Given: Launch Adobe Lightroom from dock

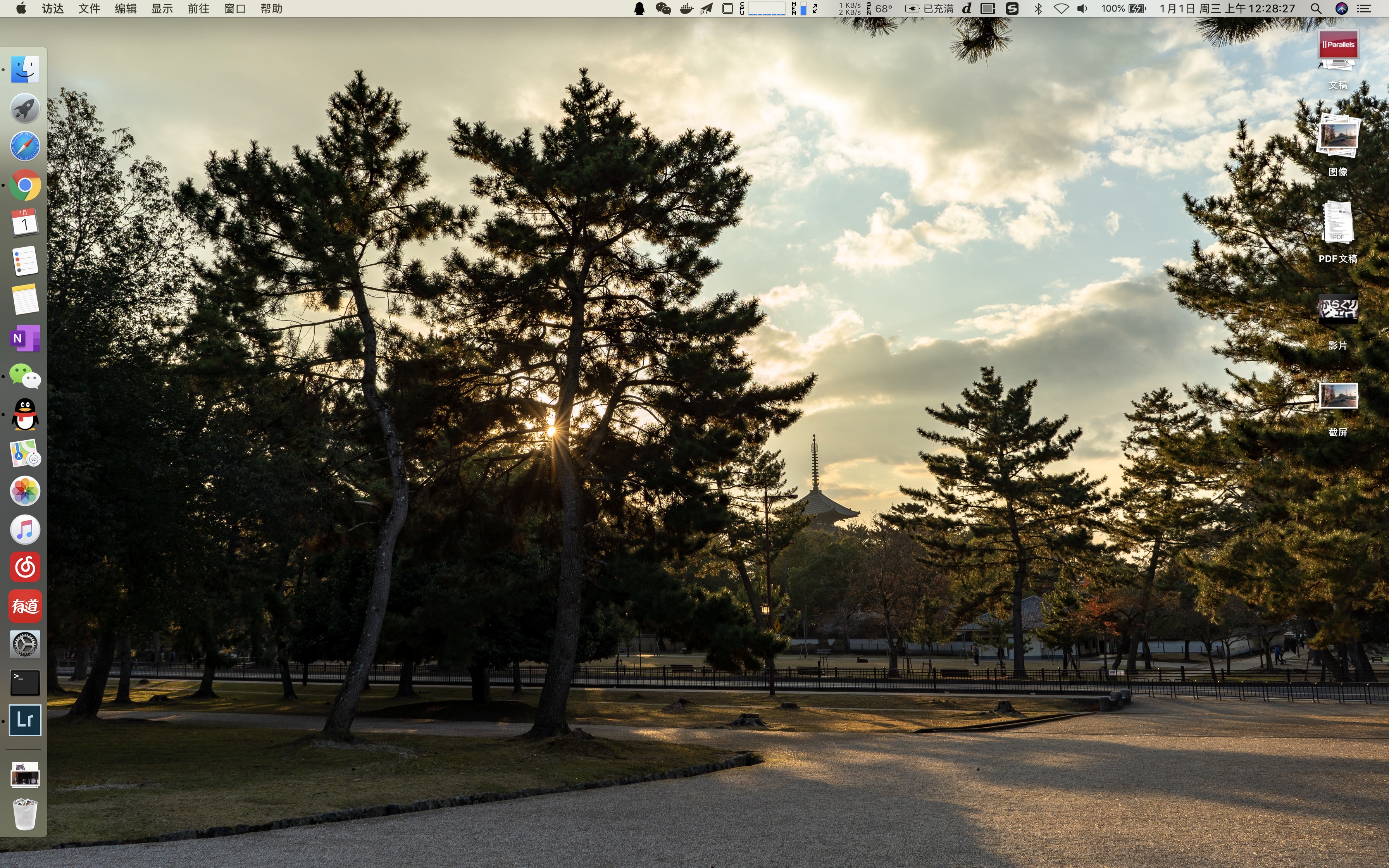Looking at the screenshot, I should pos(25,720).
